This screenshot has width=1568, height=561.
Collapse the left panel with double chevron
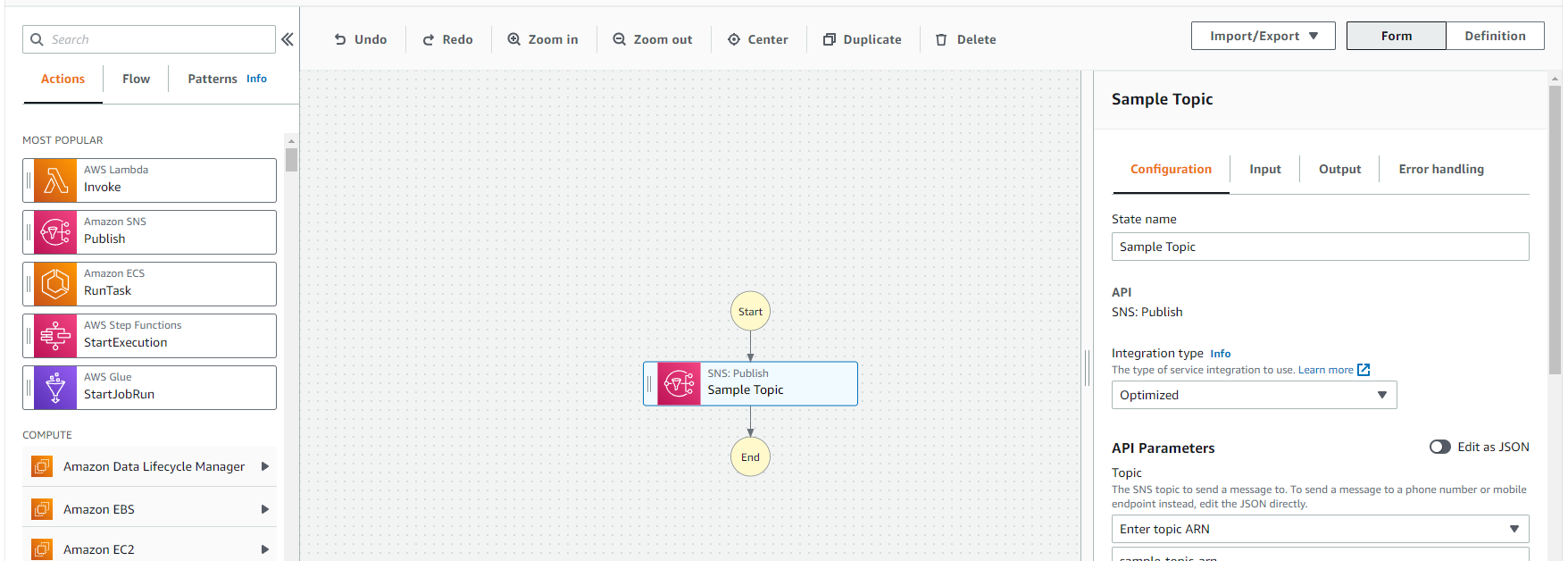click(288, 39)
